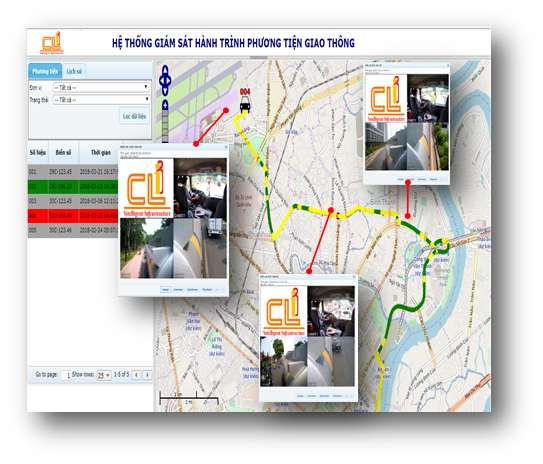Close the bottom-center camera popup window

pyautogui.click(x=354, y=277)
